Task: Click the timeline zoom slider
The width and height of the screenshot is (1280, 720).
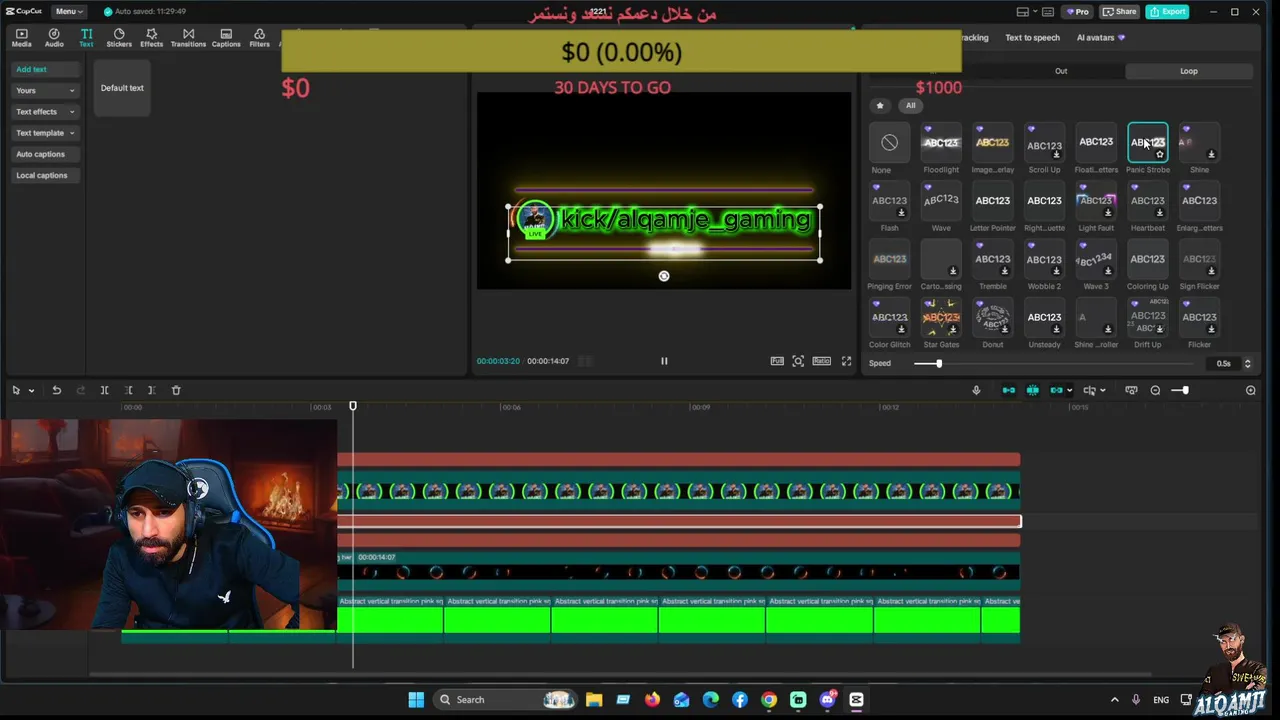Action: pyautogui.click(x=1180, y=390)
